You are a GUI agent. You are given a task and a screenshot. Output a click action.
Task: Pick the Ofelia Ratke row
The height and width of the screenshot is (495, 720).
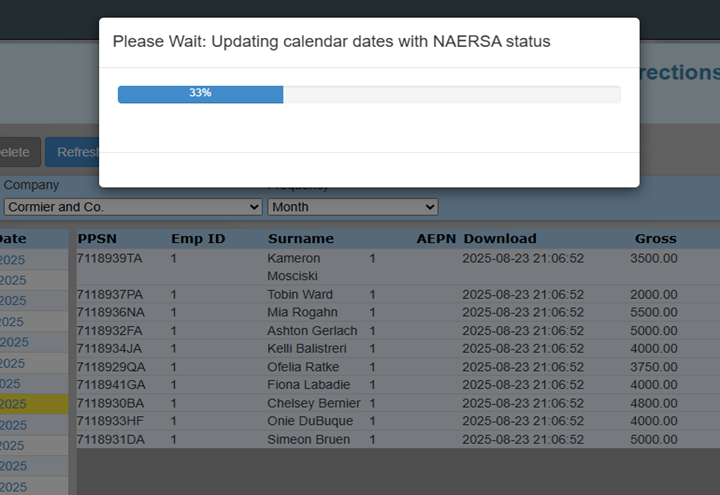coord(304,367)
